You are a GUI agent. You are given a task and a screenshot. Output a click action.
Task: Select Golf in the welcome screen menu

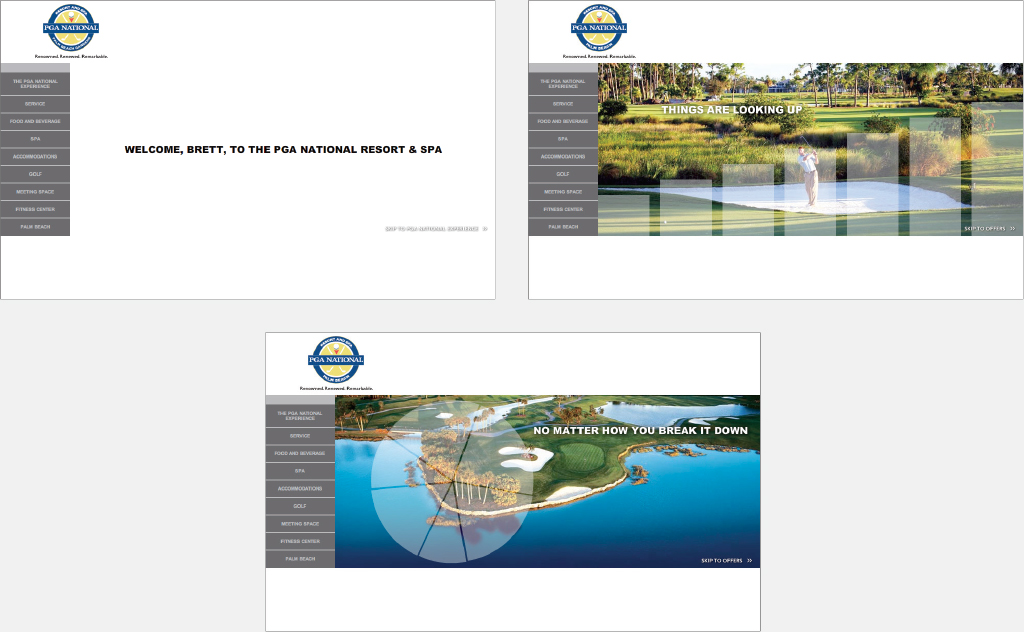(35, 174)
